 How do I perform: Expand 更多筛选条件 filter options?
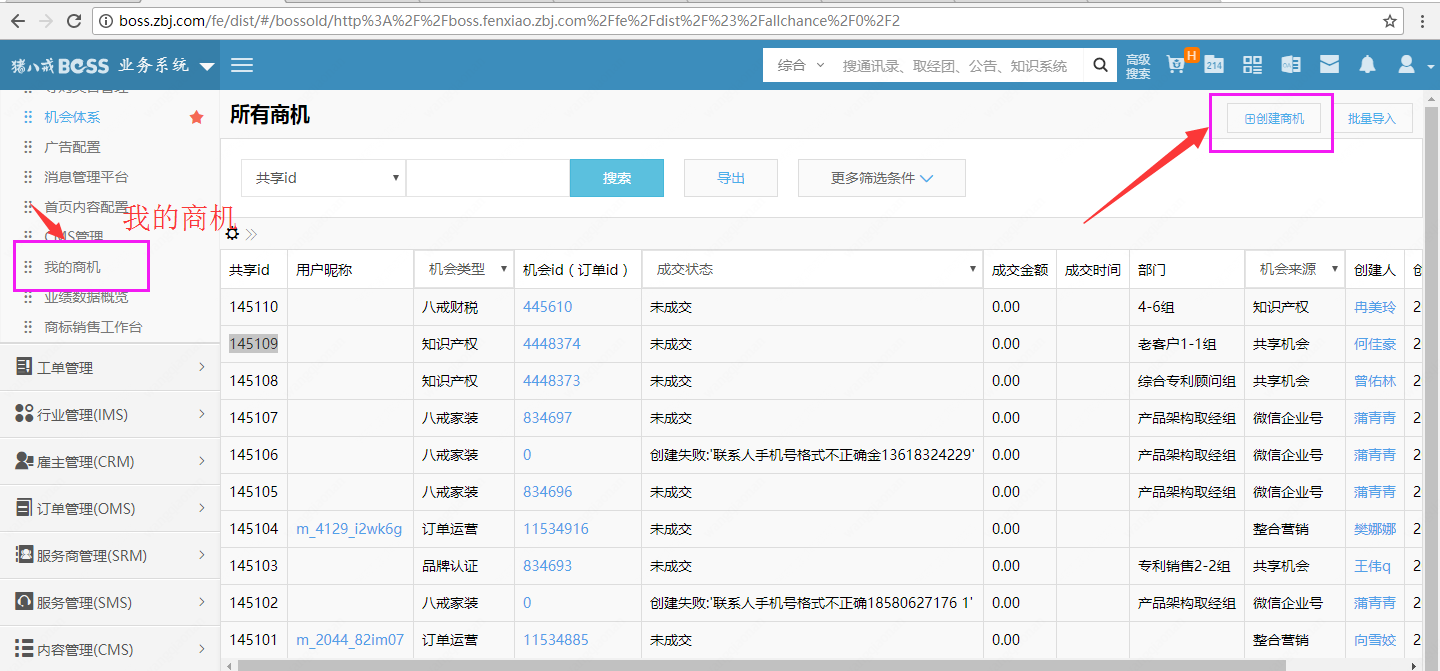coord(881,178)
